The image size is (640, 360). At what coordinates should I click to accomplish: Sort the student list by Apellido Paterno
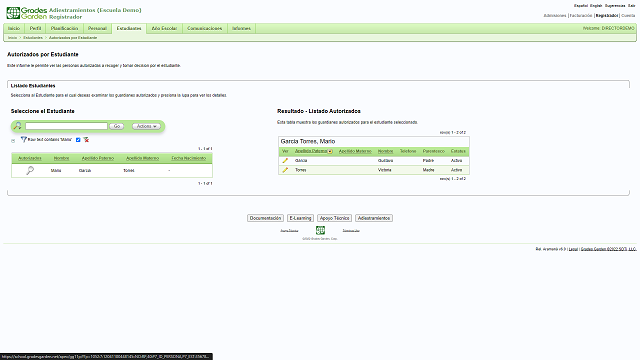tap(98, 158)
